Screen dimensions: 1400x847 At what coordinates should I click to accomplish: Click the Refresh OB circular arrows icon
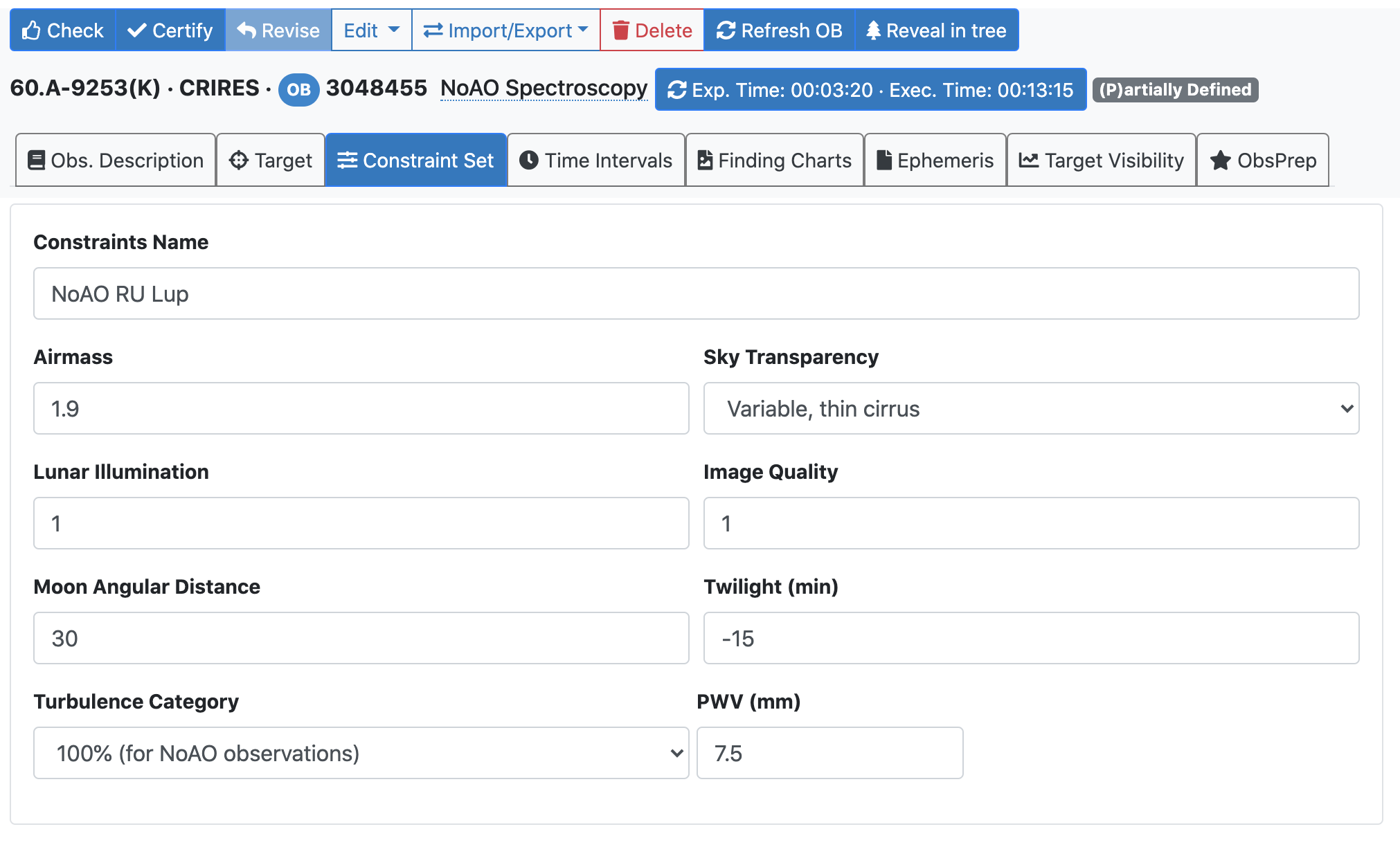(x=726, y=30)
